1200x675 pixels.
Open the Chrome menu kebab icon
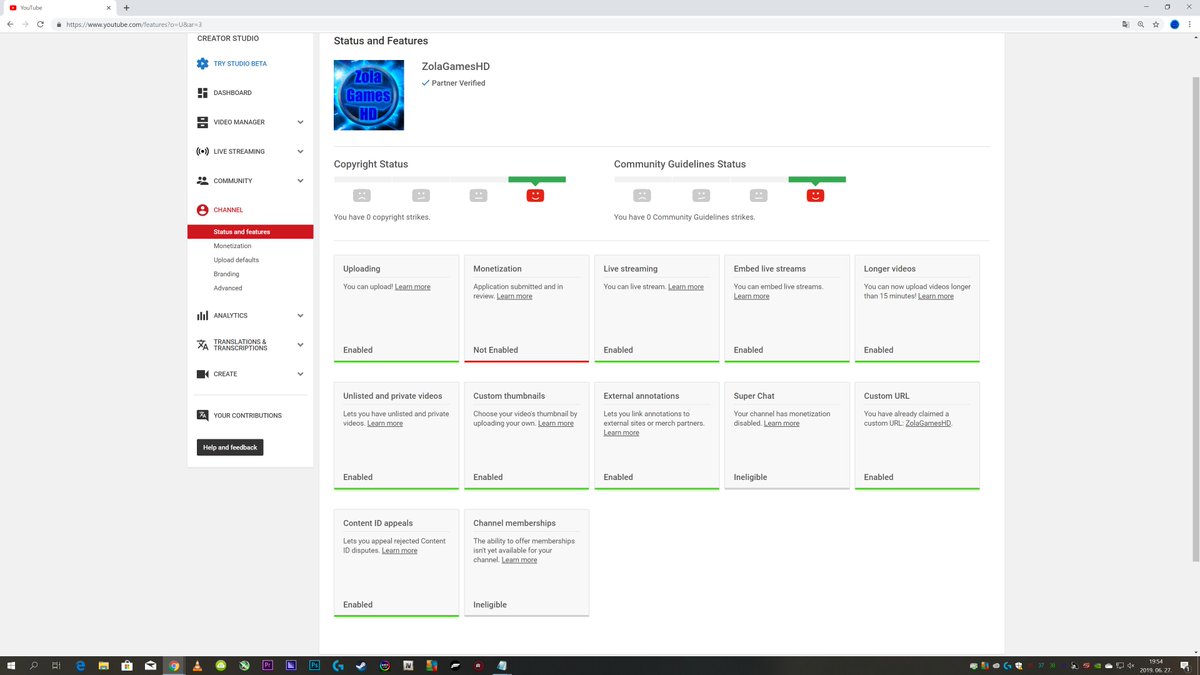tap(1191, 24)
